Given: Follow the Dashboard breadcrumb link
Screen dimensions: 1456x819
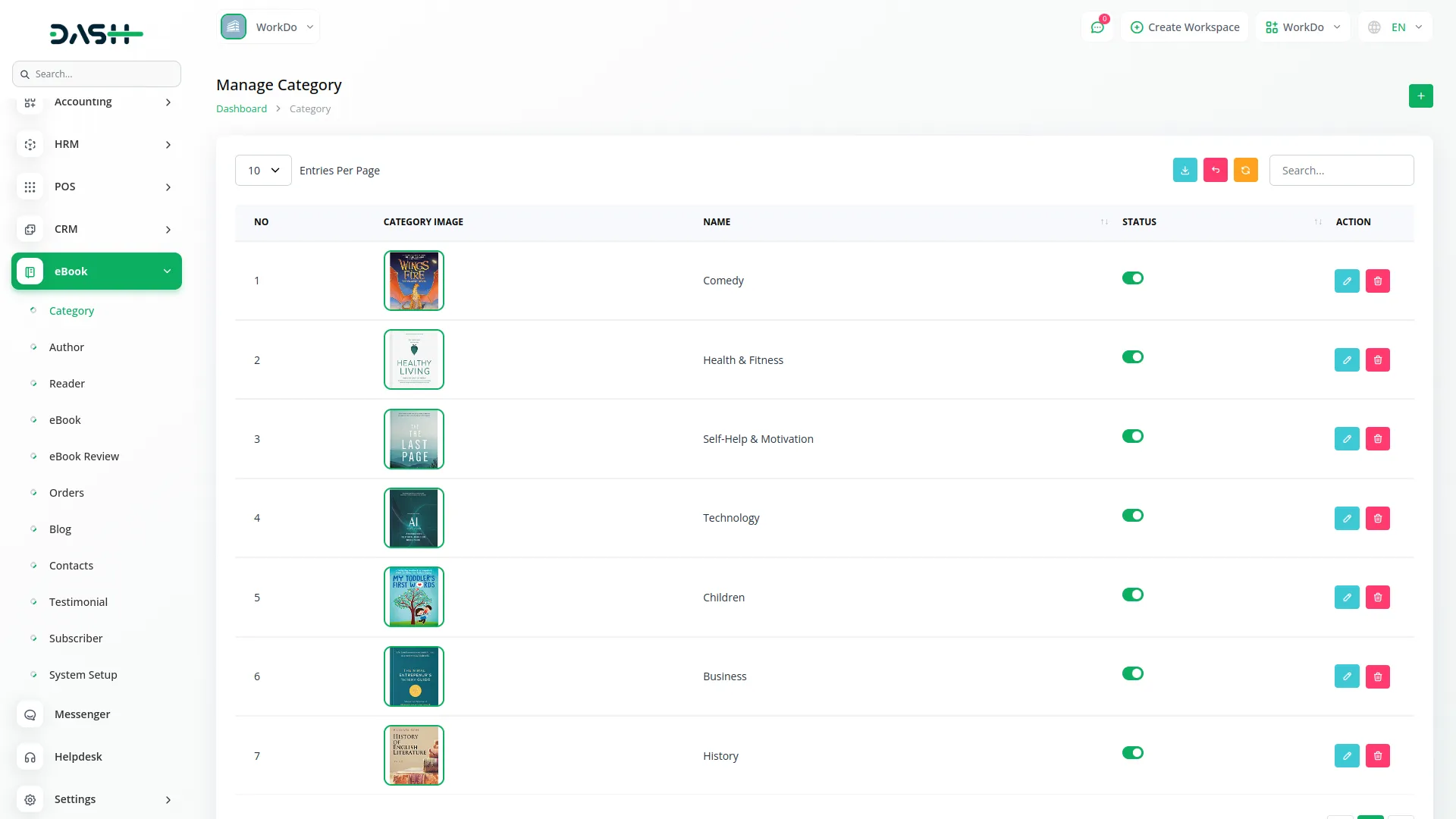Looking at the screenshot, I should tap(241, 108).
